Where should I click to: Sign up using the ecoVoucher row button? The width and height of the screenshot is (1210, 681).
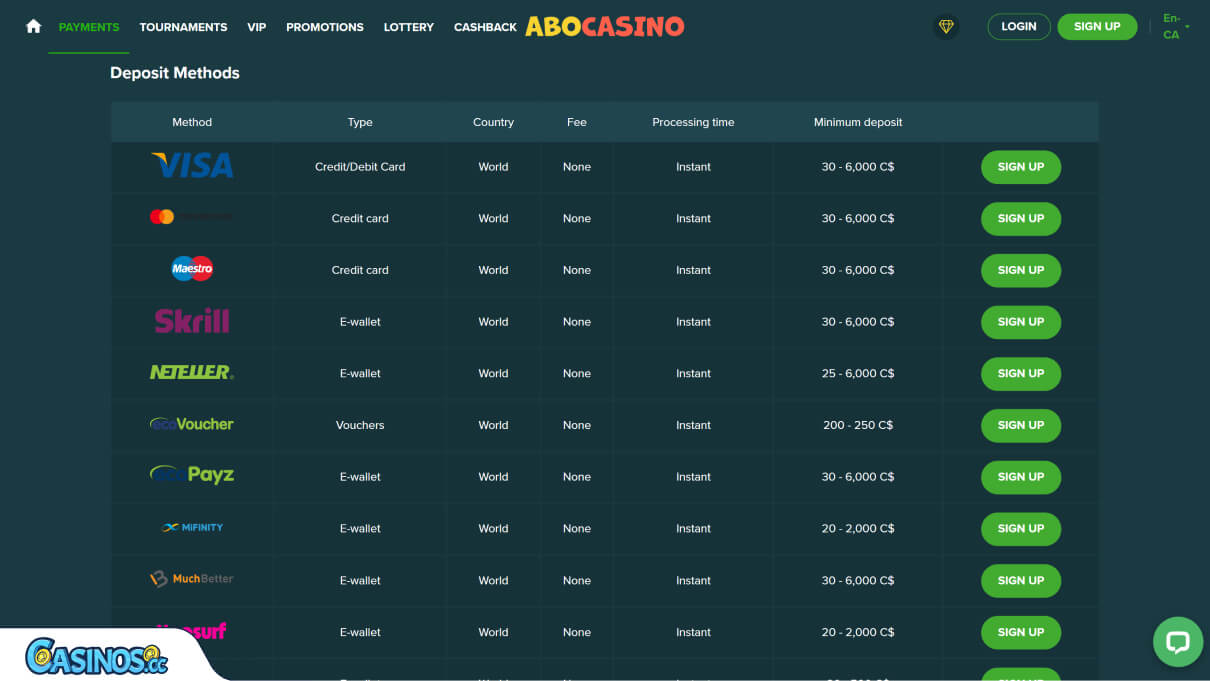coord(1021,425)
